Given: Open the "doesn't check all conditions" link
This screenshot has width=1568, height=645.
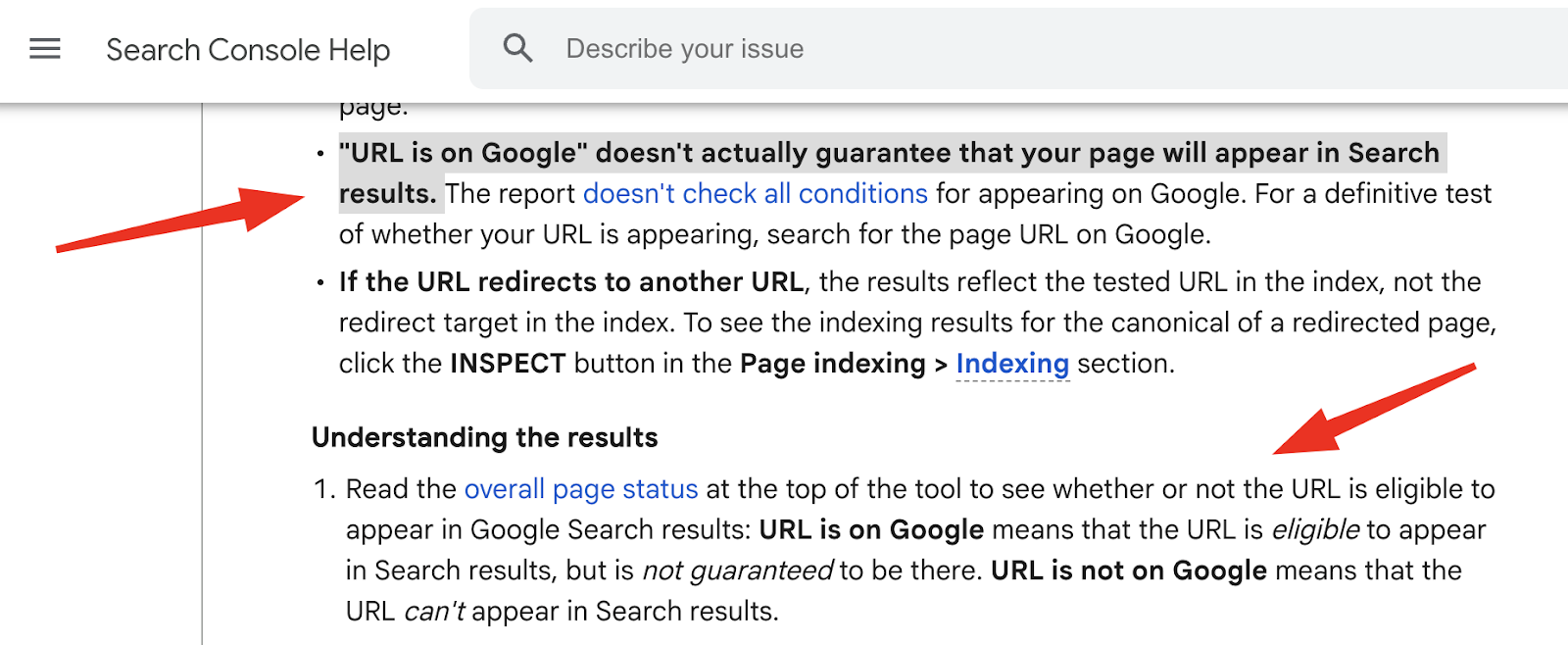Looking at the screenshot, I should pos(755,194).
